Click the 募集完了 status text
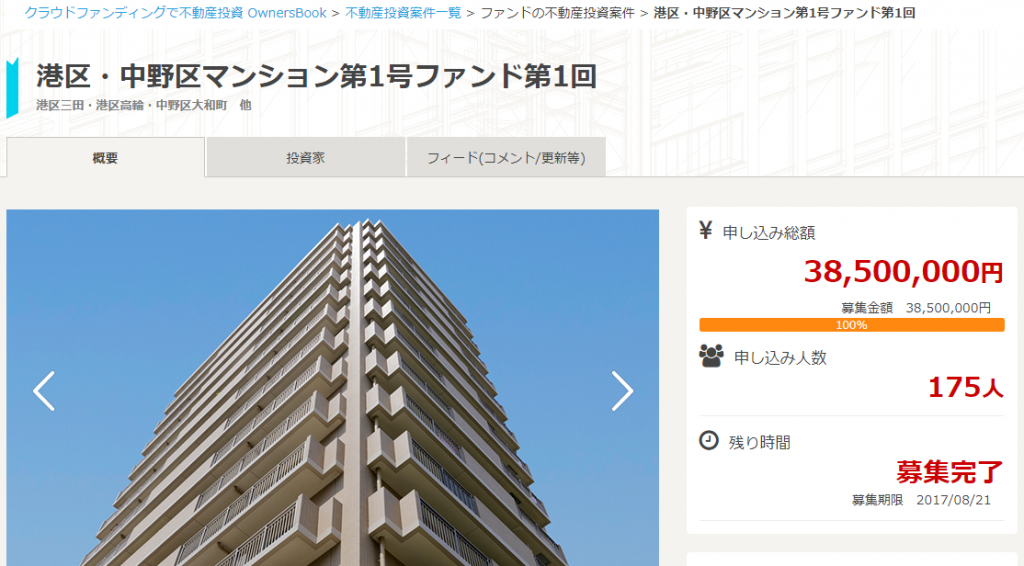Viewport: 1024px width, 566px height. click(950, 471)
